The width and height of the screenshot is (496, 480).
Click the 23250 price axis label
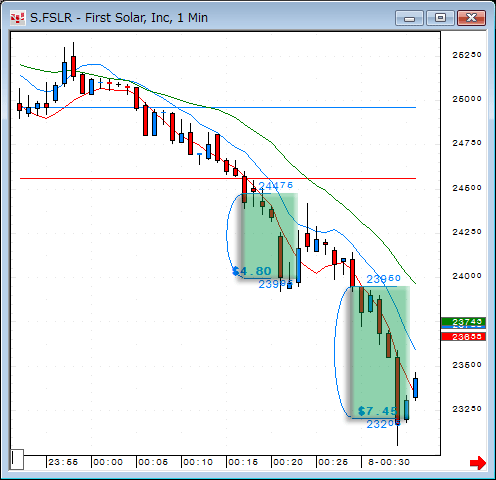click(x=467, y=409)
